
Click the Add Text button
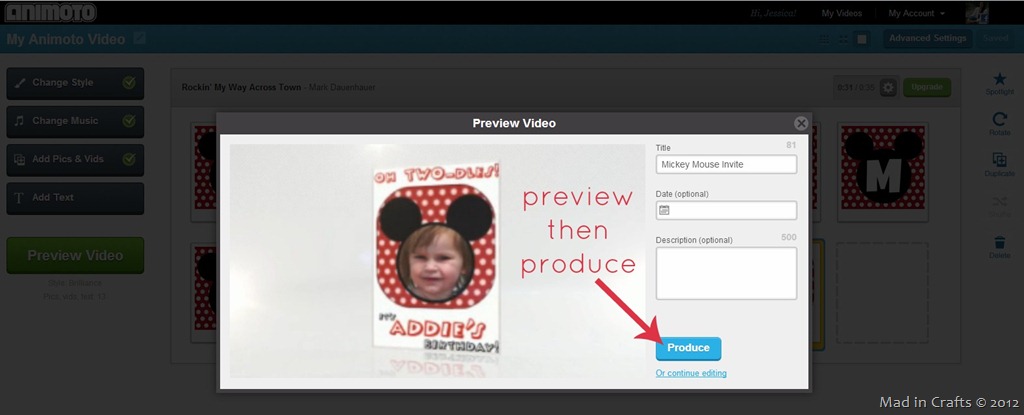75,197
